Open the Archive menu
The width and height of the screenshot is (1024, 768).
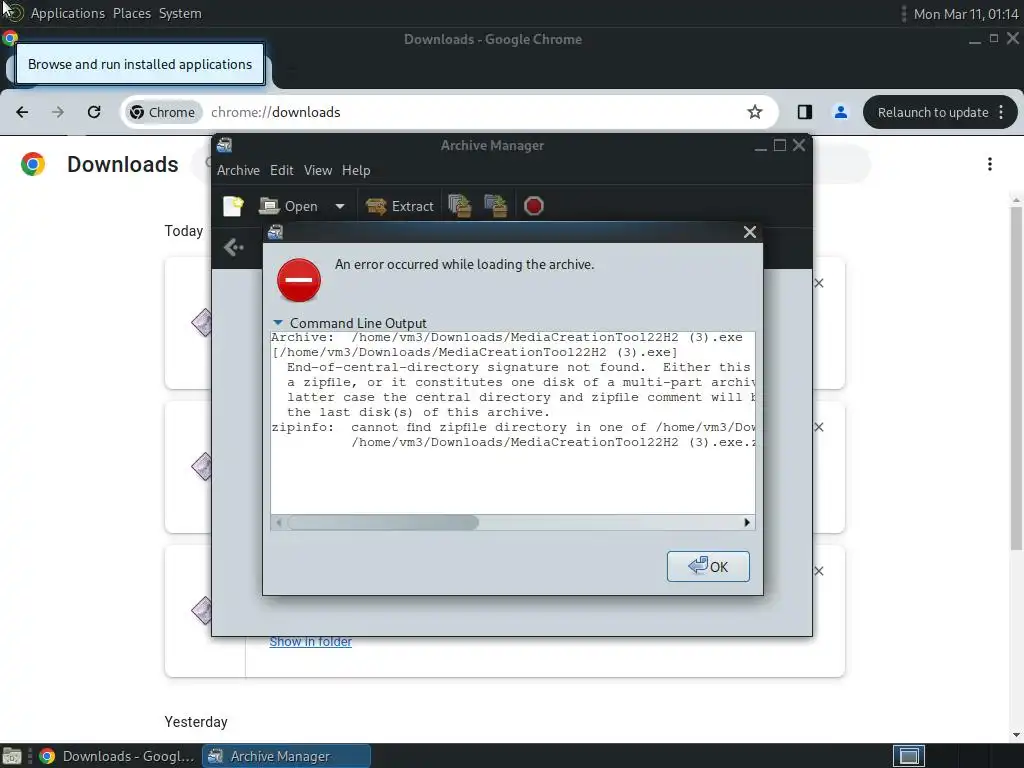click(238, 170)
